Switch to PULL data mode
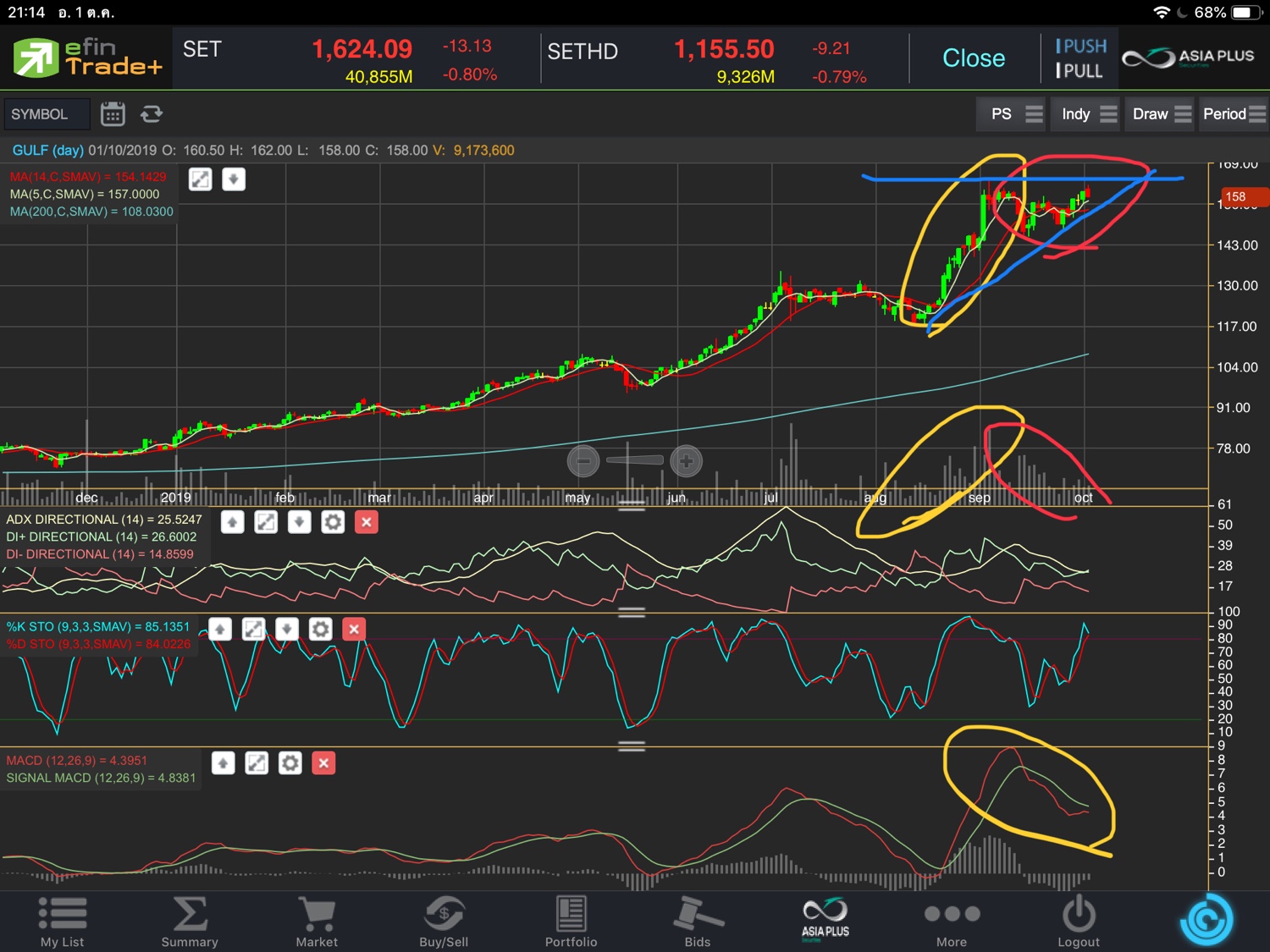 1079,71
